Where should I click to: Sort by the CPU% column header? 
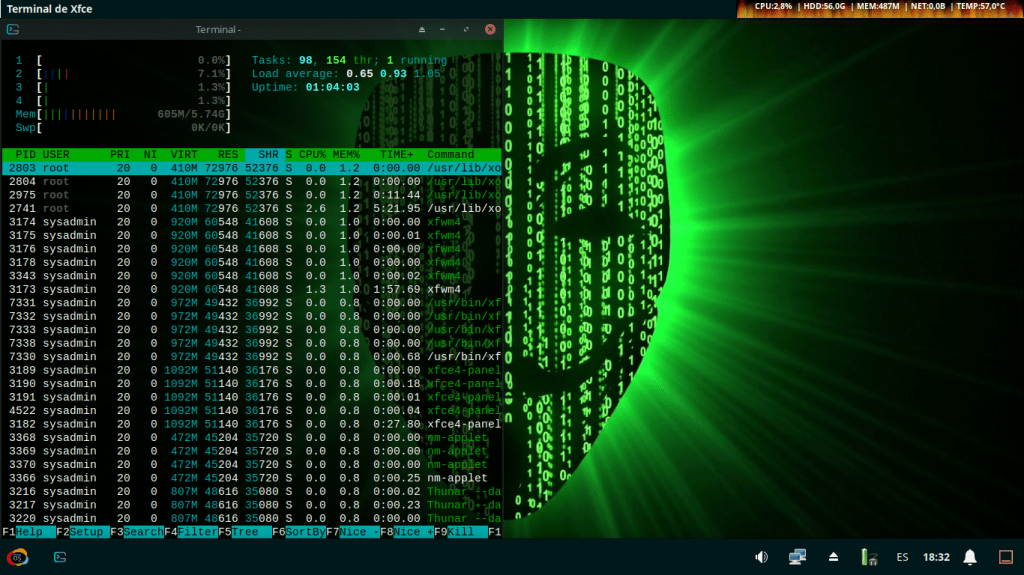point(312,155)
